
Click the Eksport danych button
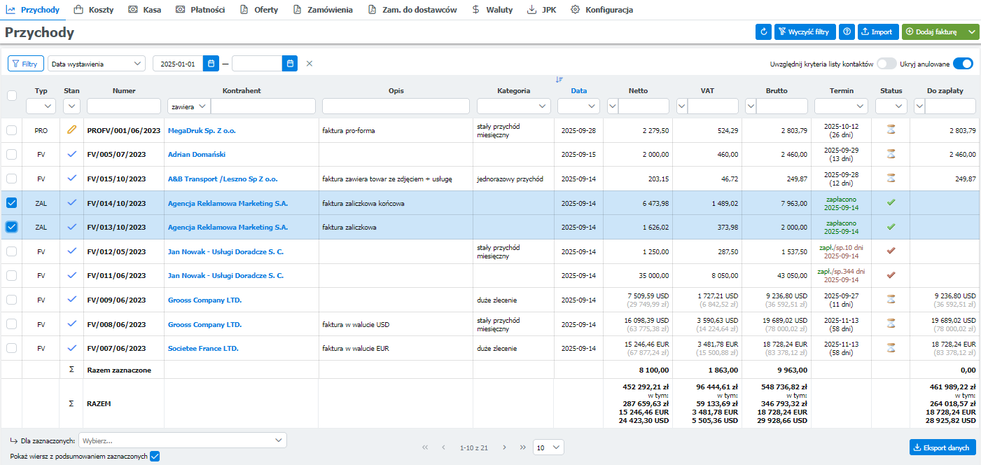click(942, 448)
